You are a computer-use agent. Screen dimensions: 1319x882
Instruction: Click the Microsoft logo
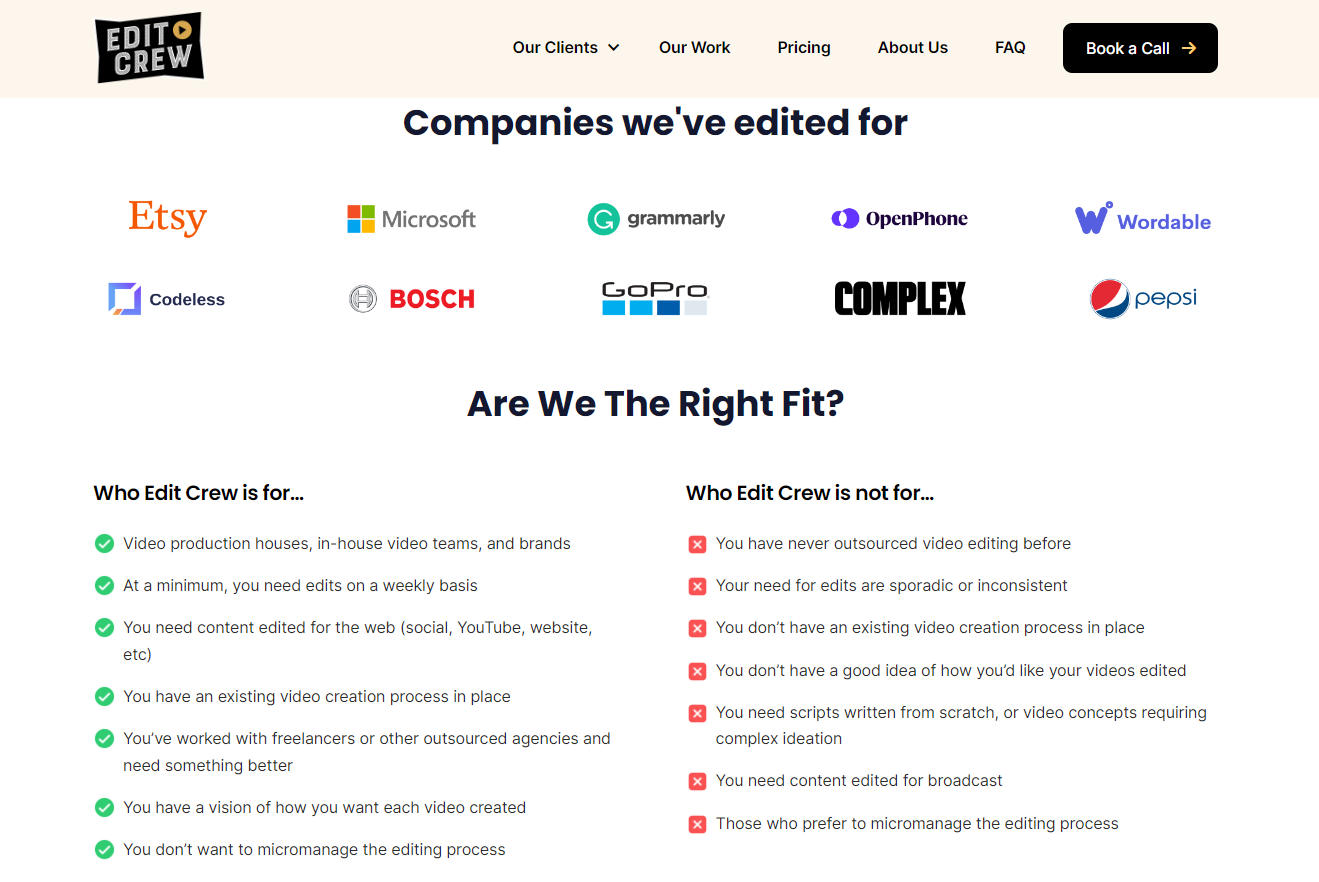[x=411, y=219]
